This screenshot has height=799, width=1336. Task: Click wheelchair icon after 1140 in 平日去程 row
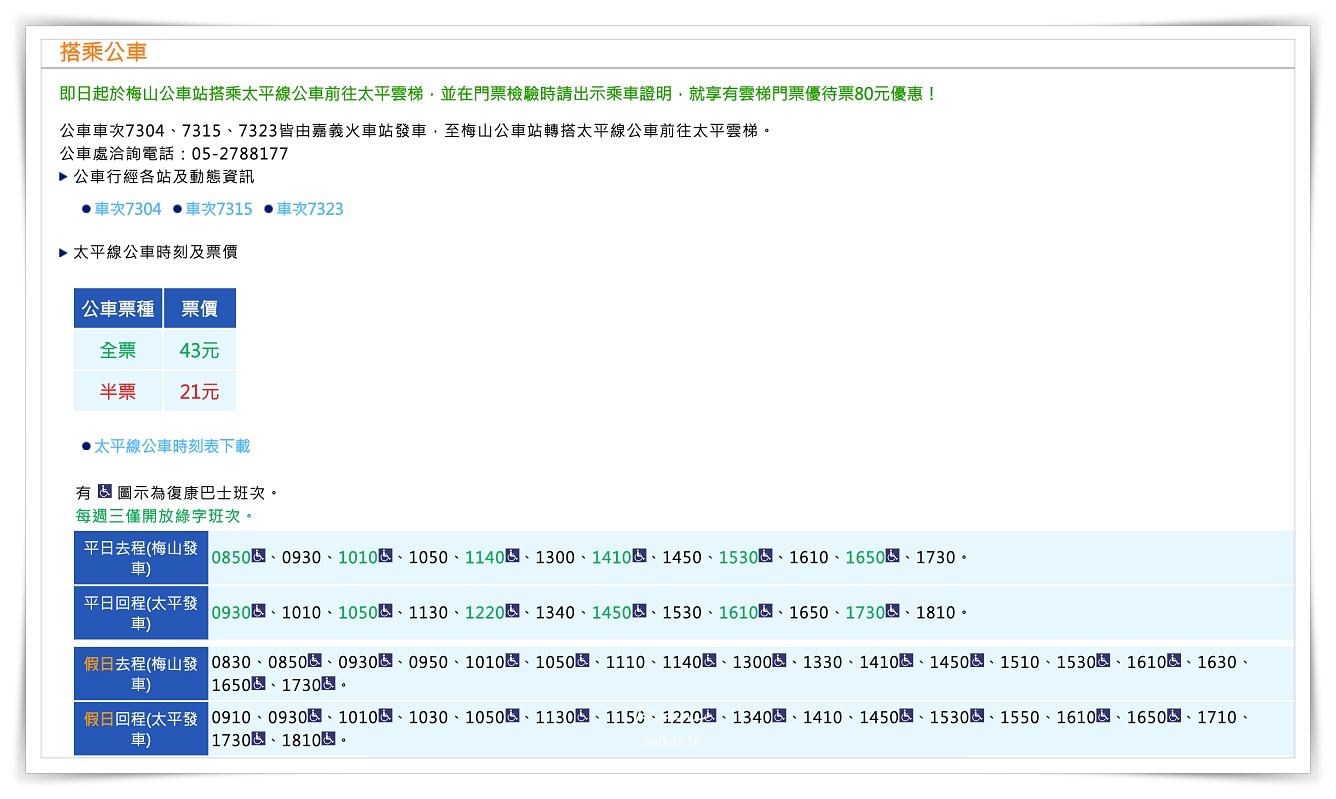point(512,556)
